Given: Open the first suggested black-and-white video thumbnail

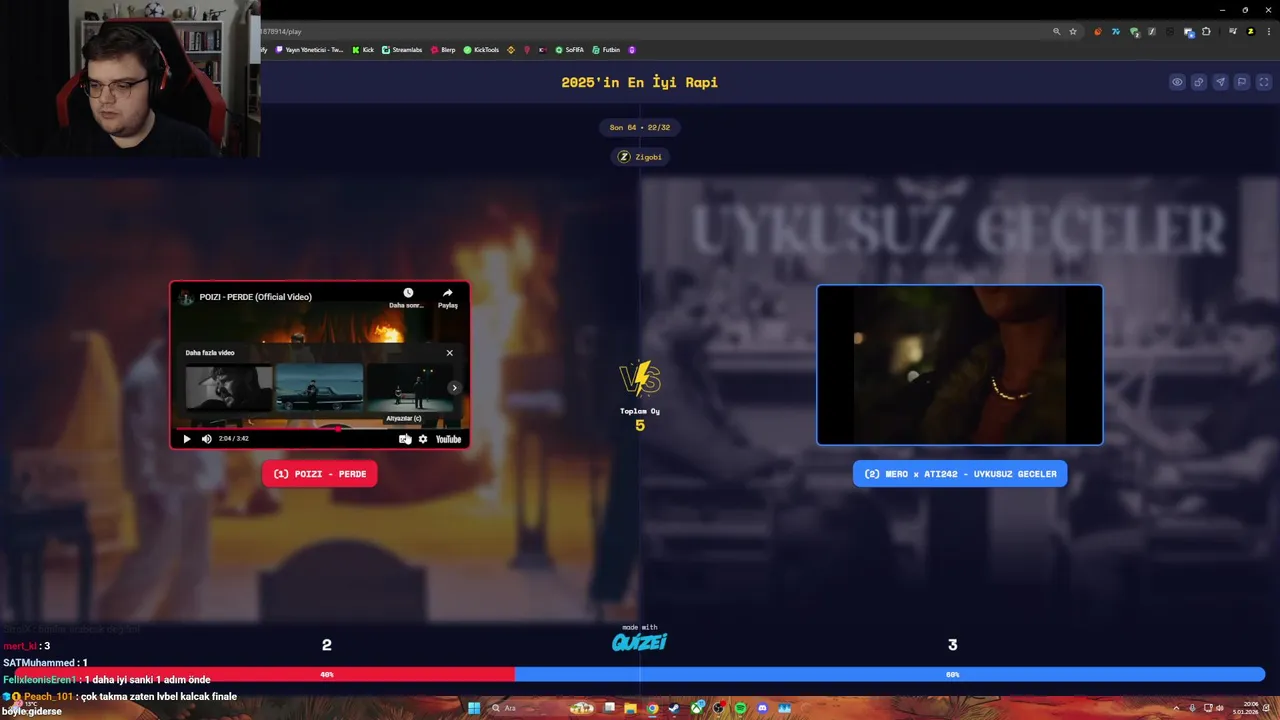Looking at the screenshot, I should pos(228,387).
